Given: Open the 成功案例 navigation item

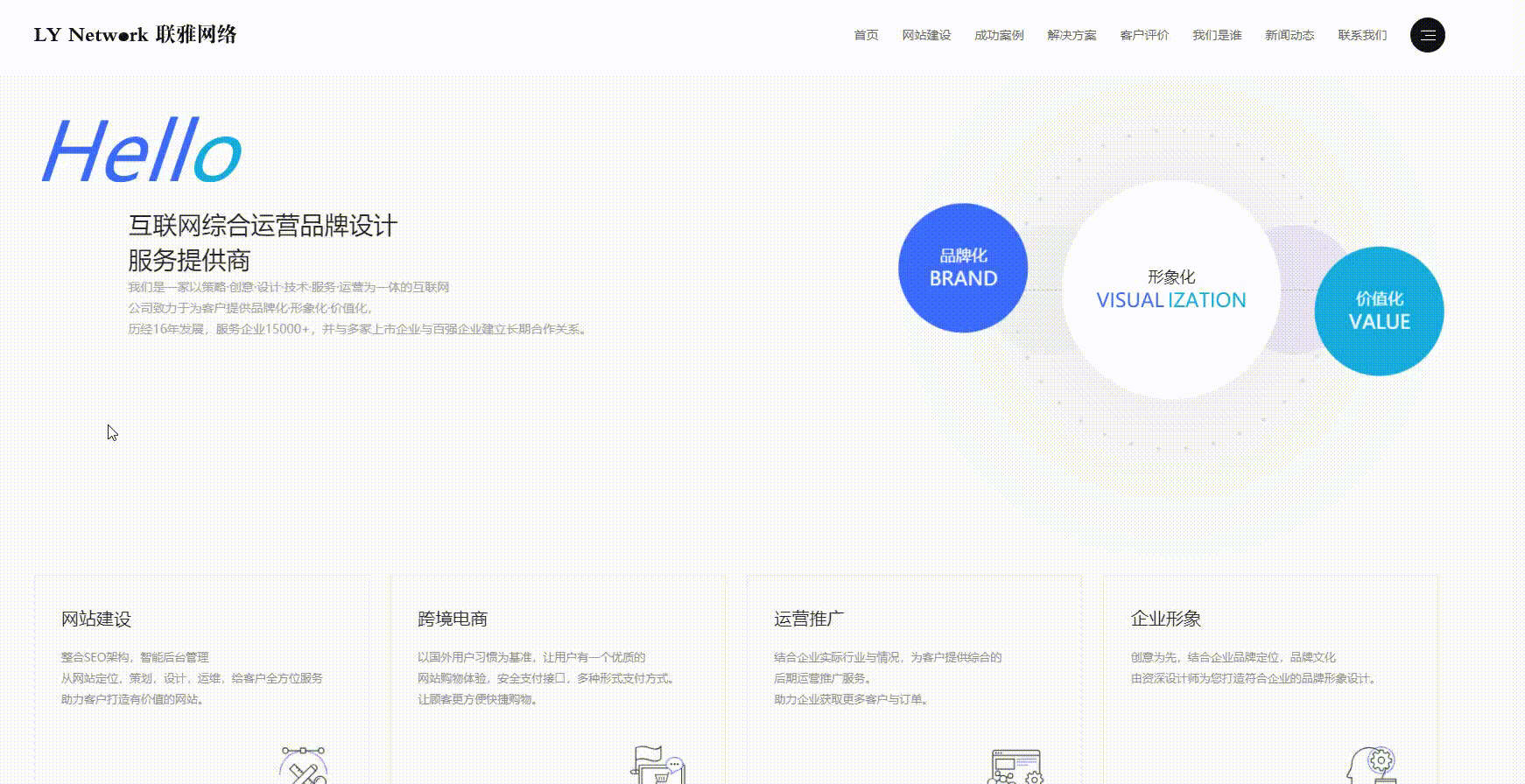Looking at the screenshot, I should point(999,35).
